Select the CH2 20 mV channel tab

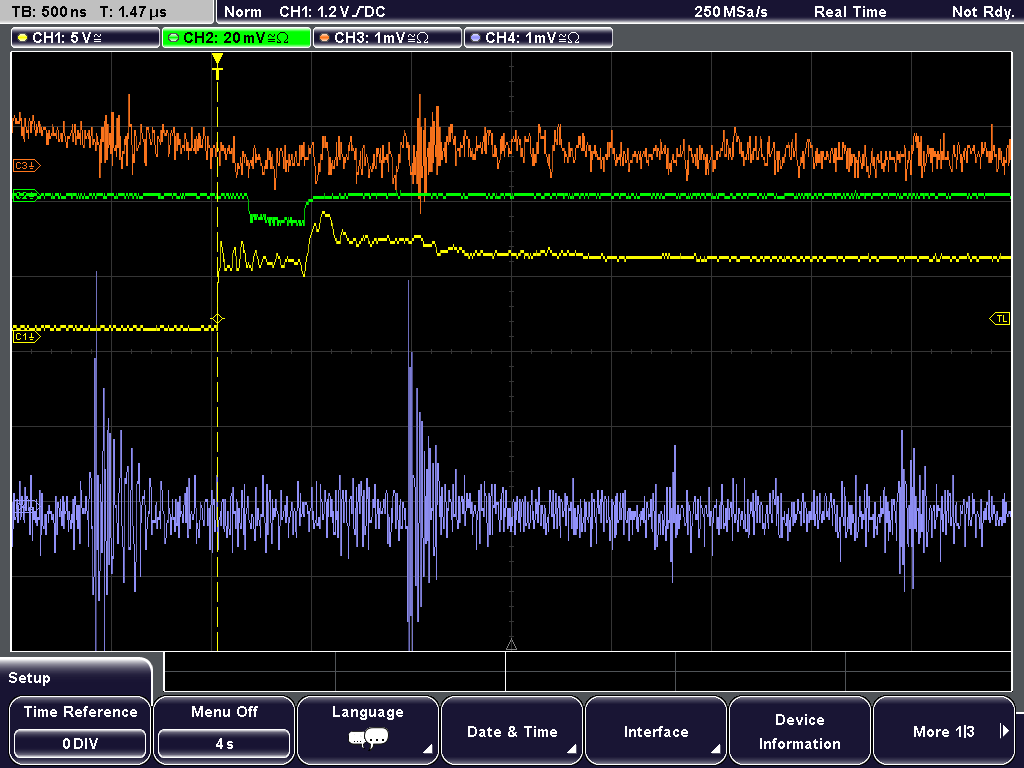[236, 38]
